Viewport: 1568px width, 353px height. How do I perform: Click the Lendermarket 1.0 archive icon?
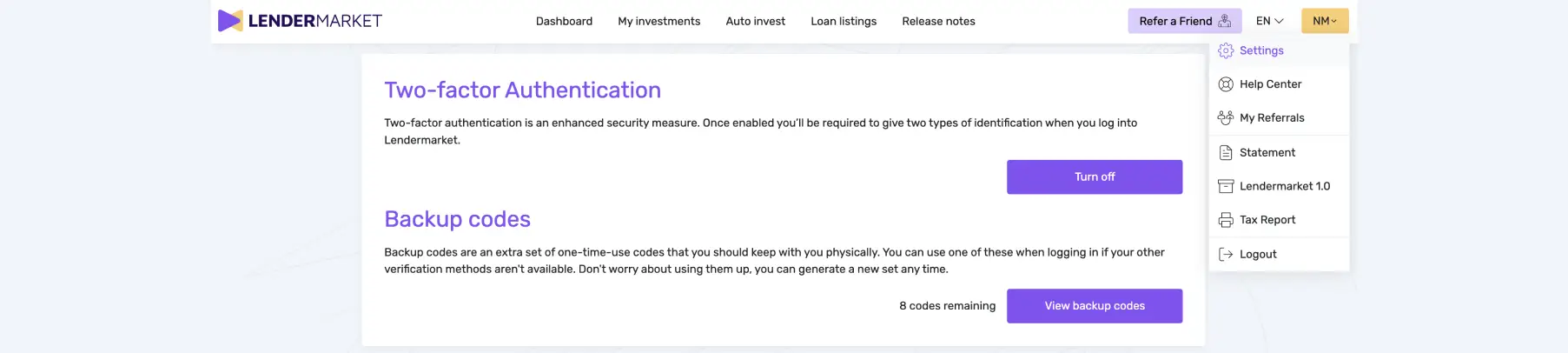click(x=1226, y=186)
